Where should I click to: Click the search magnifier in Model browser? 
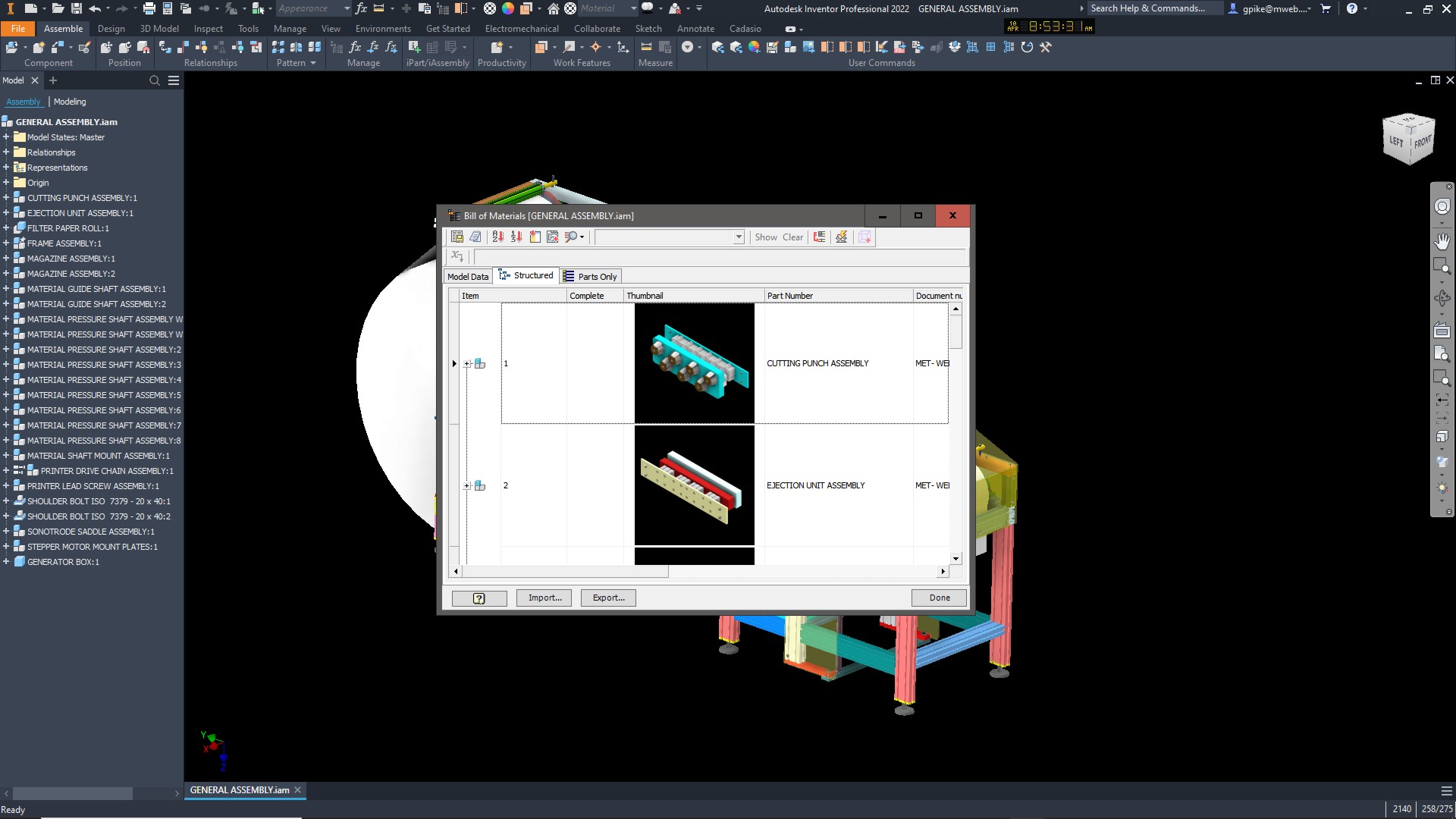click(x=155, y=80)
